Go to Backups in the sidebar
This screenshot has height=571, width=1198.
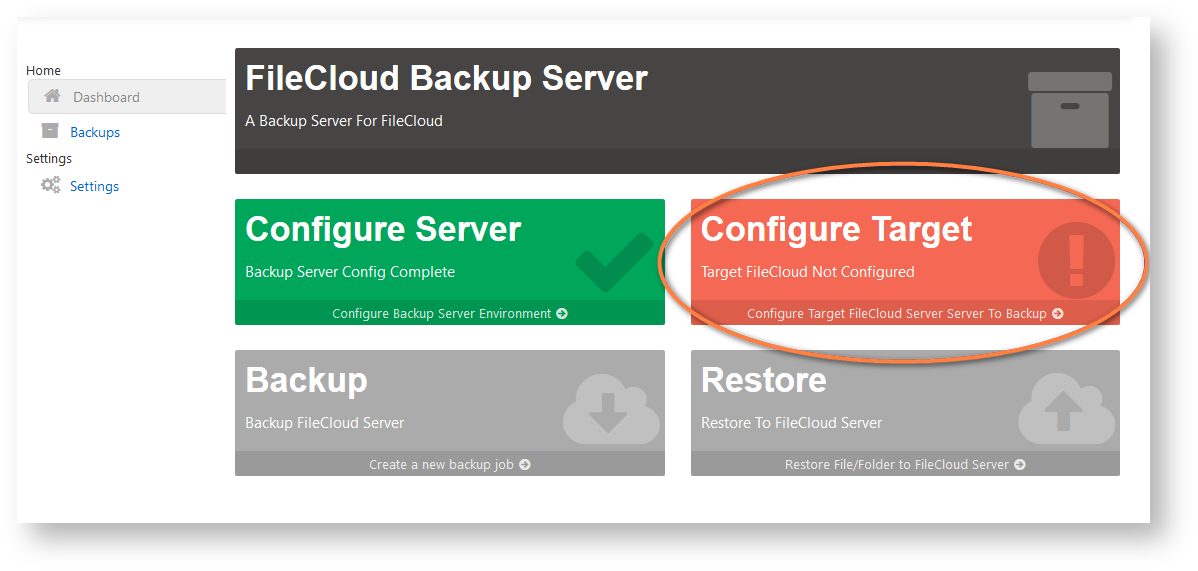pyautogui.click(x=95, y=132)
